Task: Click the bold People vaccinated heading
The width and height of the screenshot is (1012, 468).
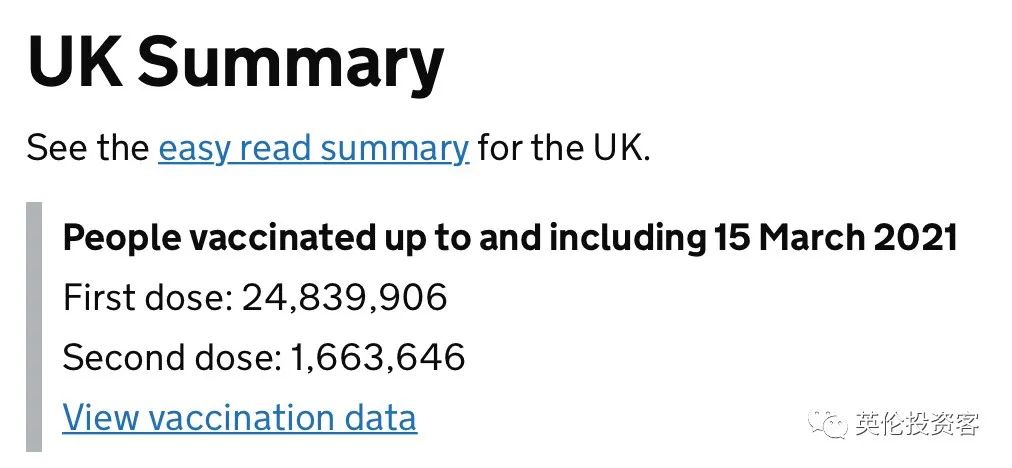Action: pyautogui.click(x=510, y=238)
